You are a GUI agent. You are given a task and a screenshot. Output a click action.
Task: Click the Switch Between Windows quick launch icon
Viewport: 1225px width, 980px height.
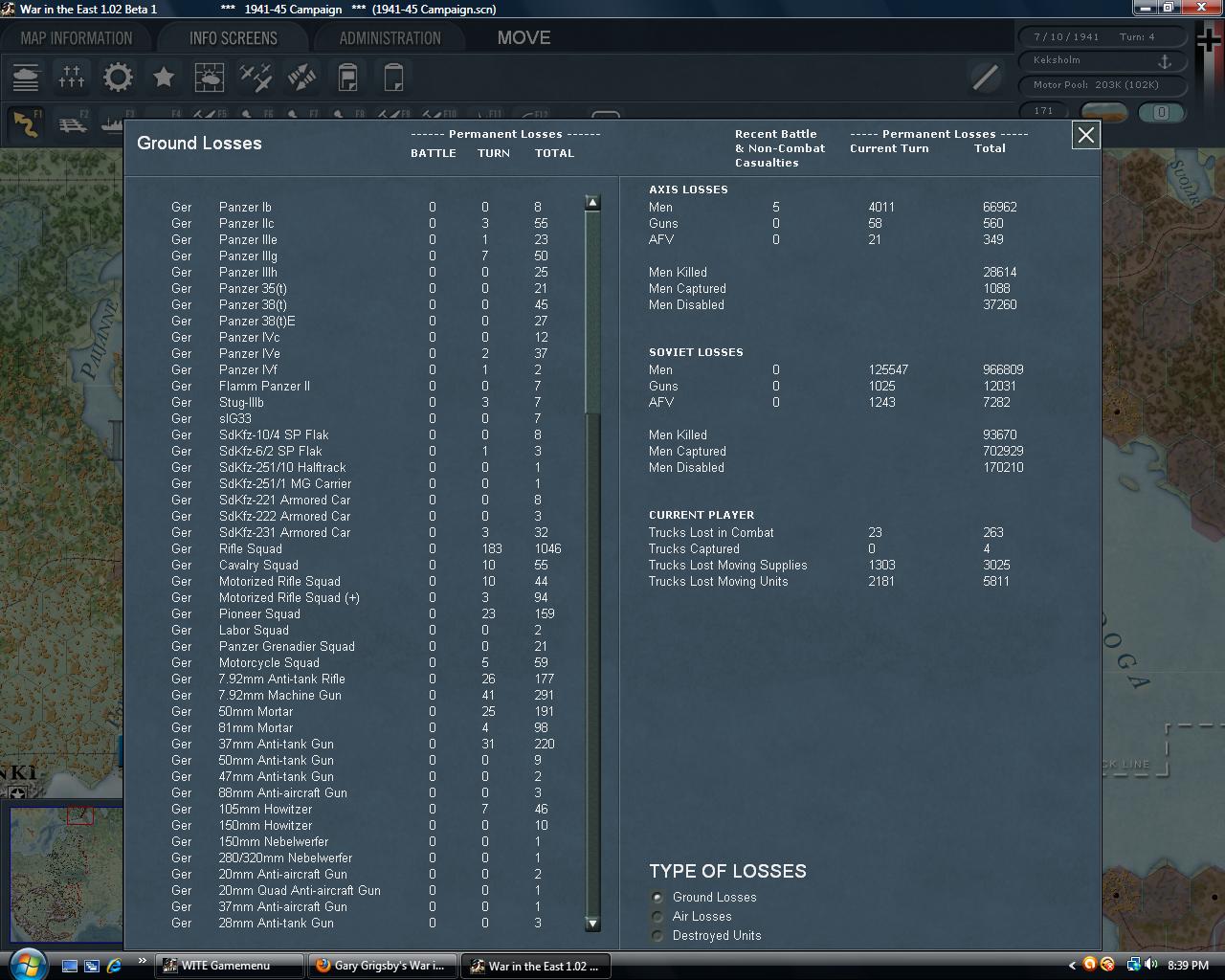point(92,966)
